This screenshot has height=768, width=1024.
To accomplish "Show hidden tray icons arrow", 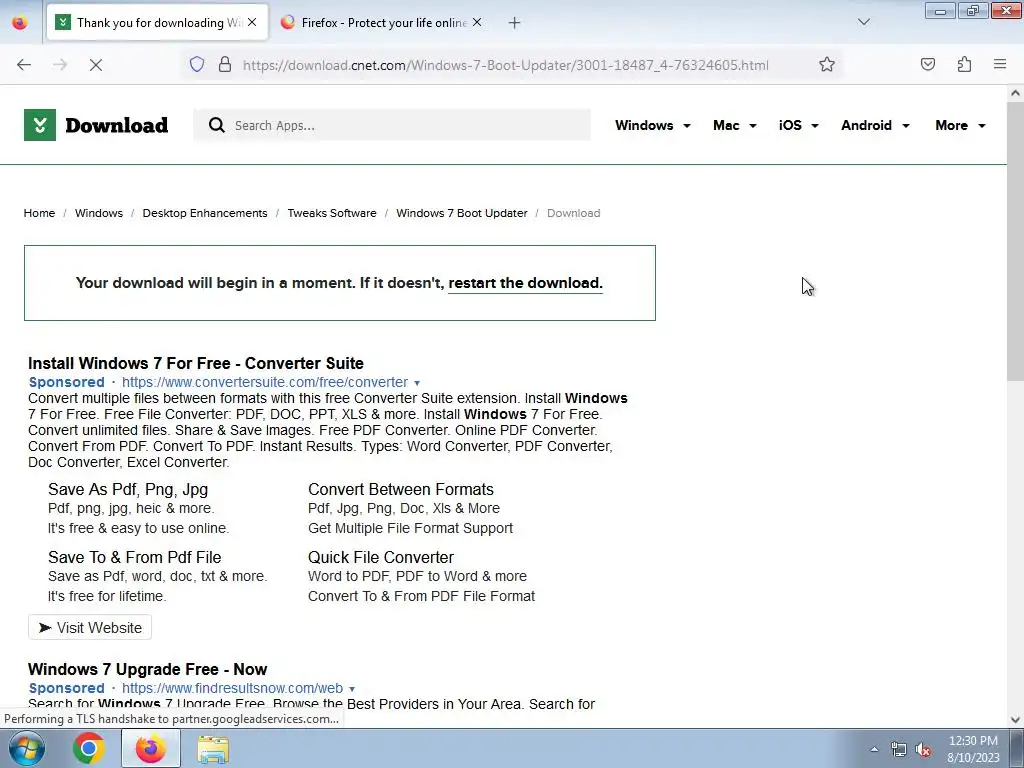I will [x=874, y=749].
